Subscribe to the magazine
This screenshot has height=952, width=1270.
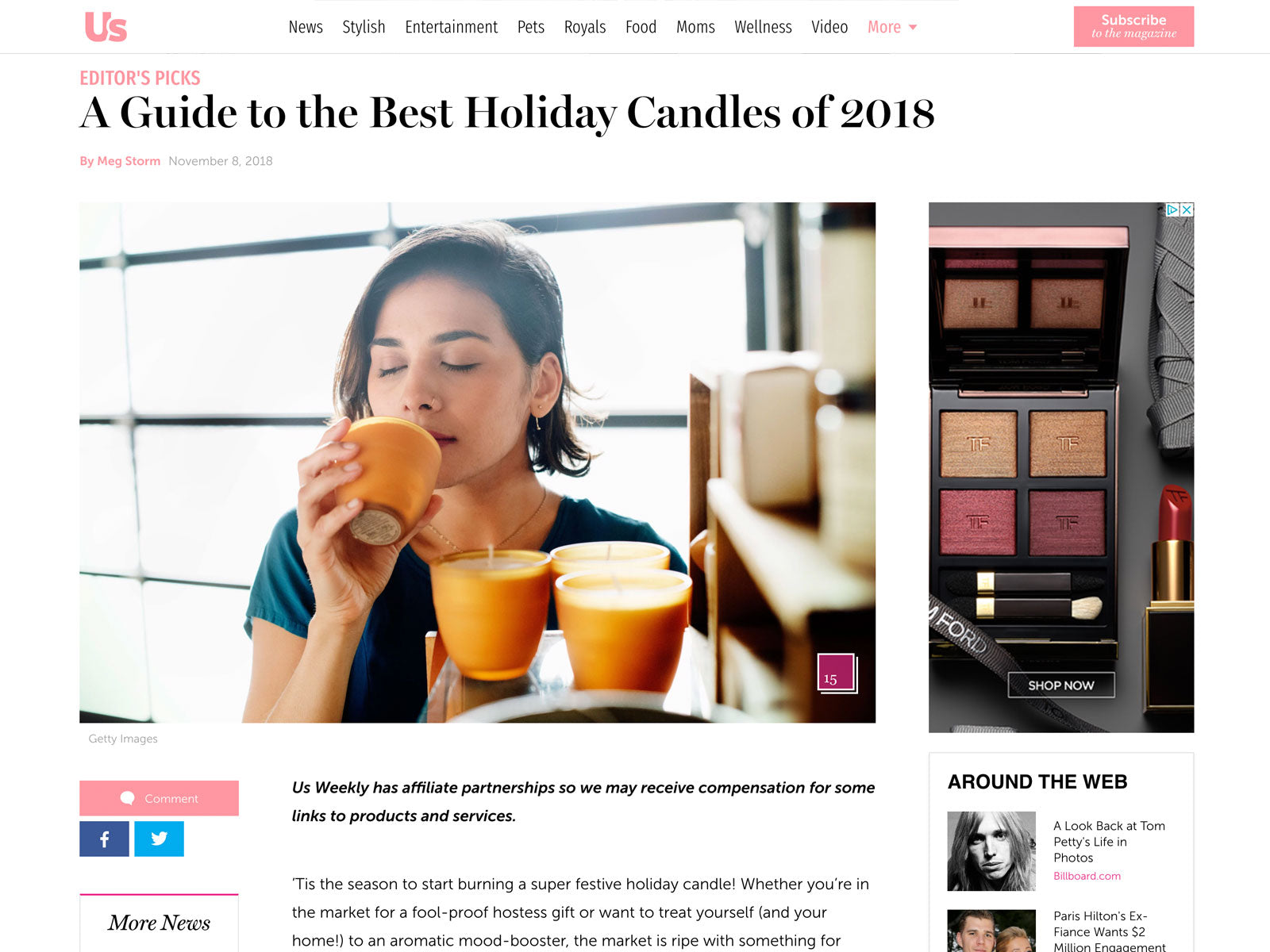point(1133,26)
